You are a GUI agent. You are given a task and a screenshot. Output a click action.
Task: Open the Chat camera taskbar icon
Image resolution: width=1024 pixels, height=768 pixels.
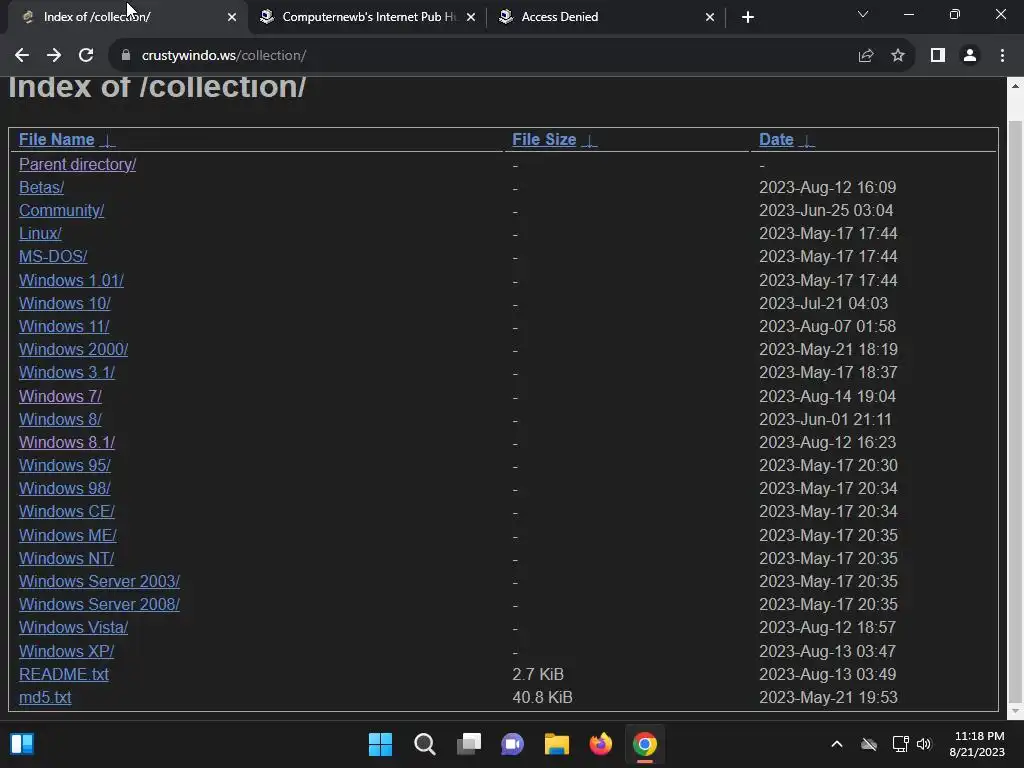[x=513, y=744]
